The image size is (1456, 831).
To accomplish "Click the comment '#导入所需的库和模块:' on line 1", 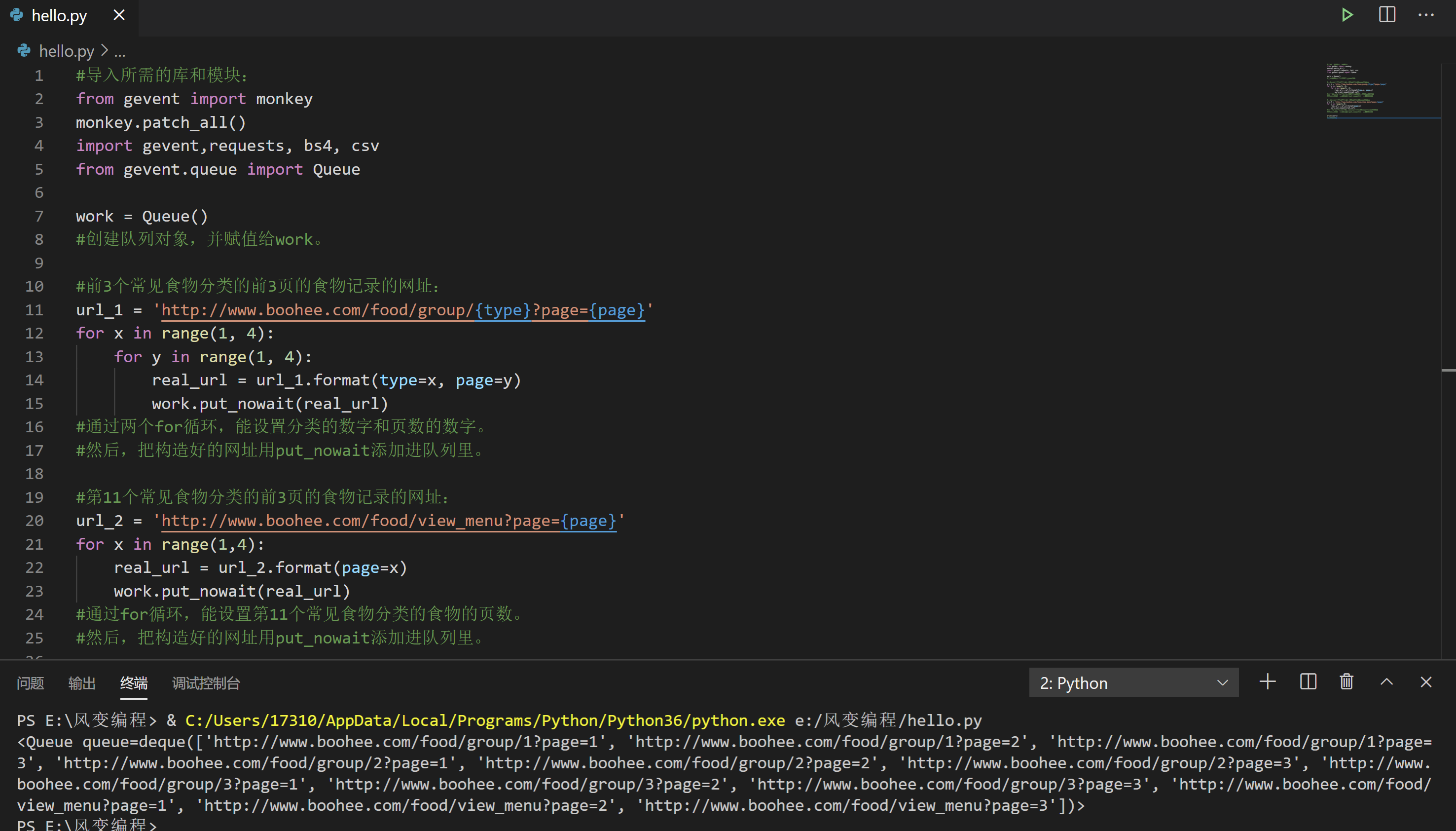I will [x=162, y=75].
